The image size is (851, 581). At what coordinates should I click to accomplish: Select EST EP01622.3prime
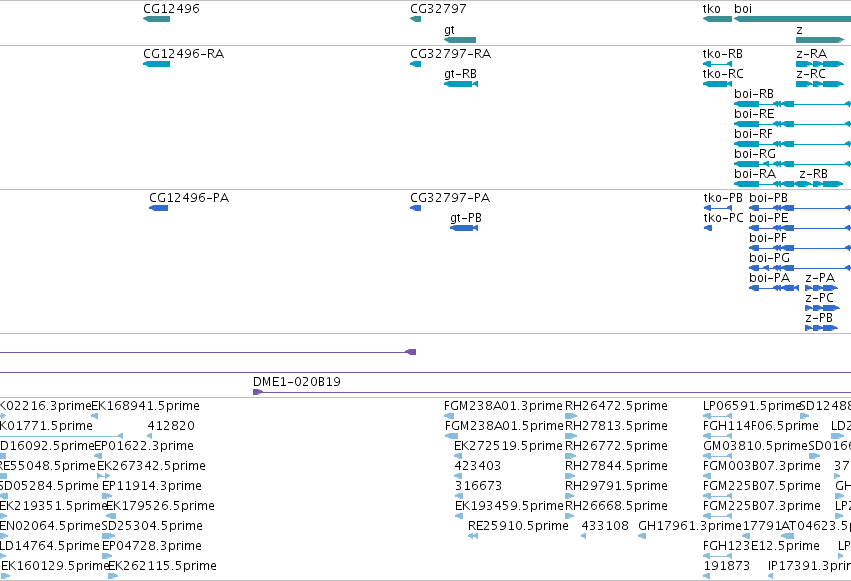click(x=98, y=457)
